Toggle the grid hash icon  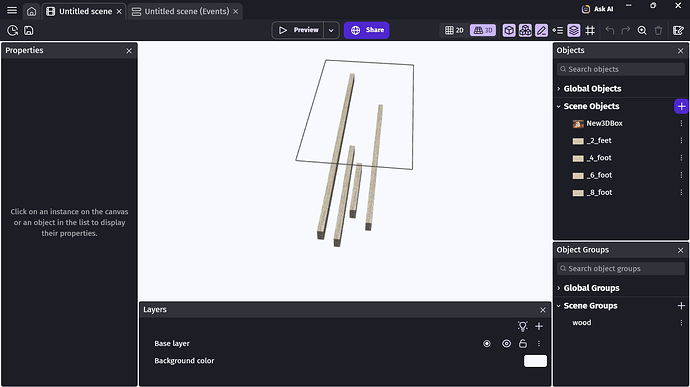(x=590, y=30)
